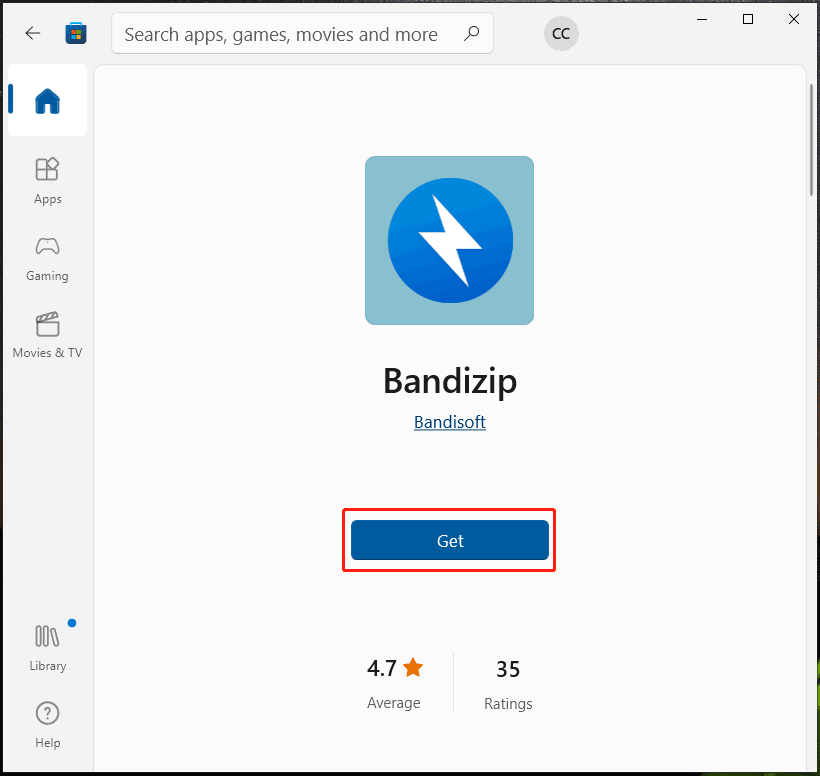
Task: Click the Microsoft Store logo icon
Action: click(x=76, y=33)
